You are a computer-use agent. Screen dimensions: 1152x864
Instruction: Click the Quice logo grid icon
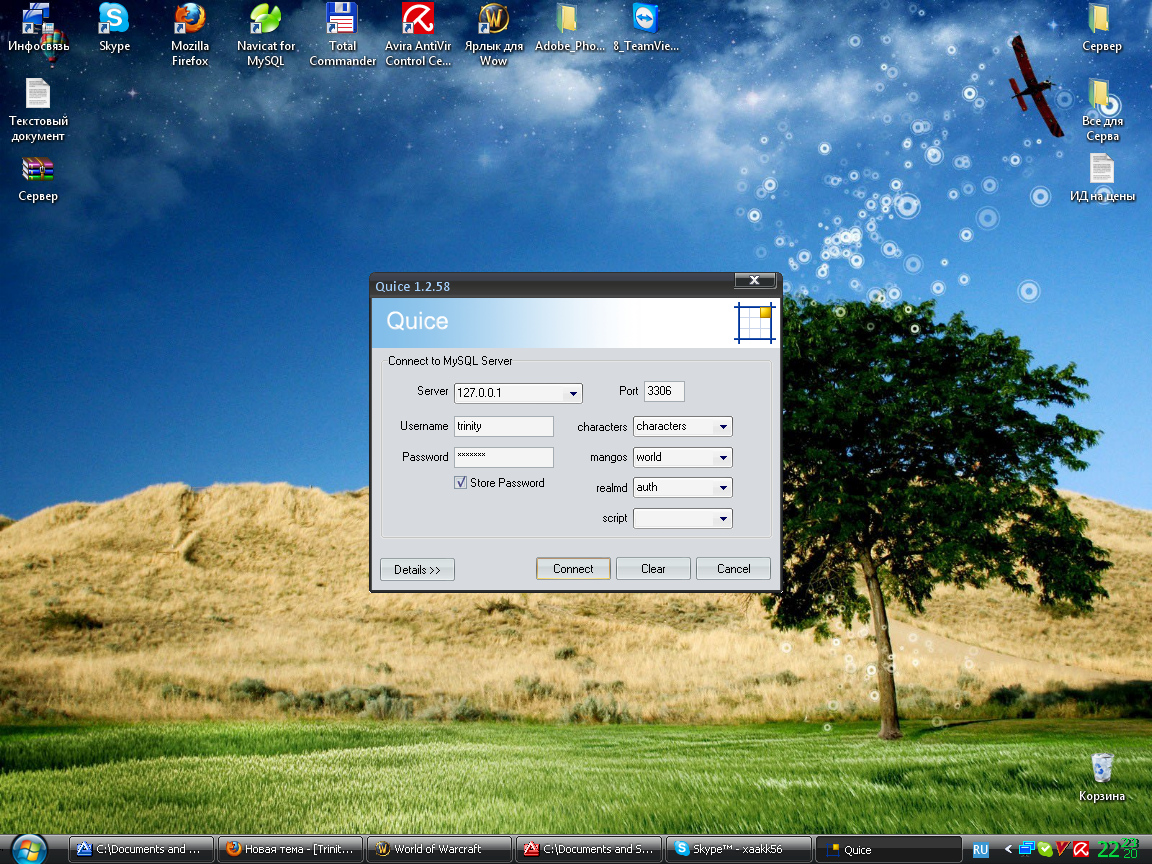point(755,323)
